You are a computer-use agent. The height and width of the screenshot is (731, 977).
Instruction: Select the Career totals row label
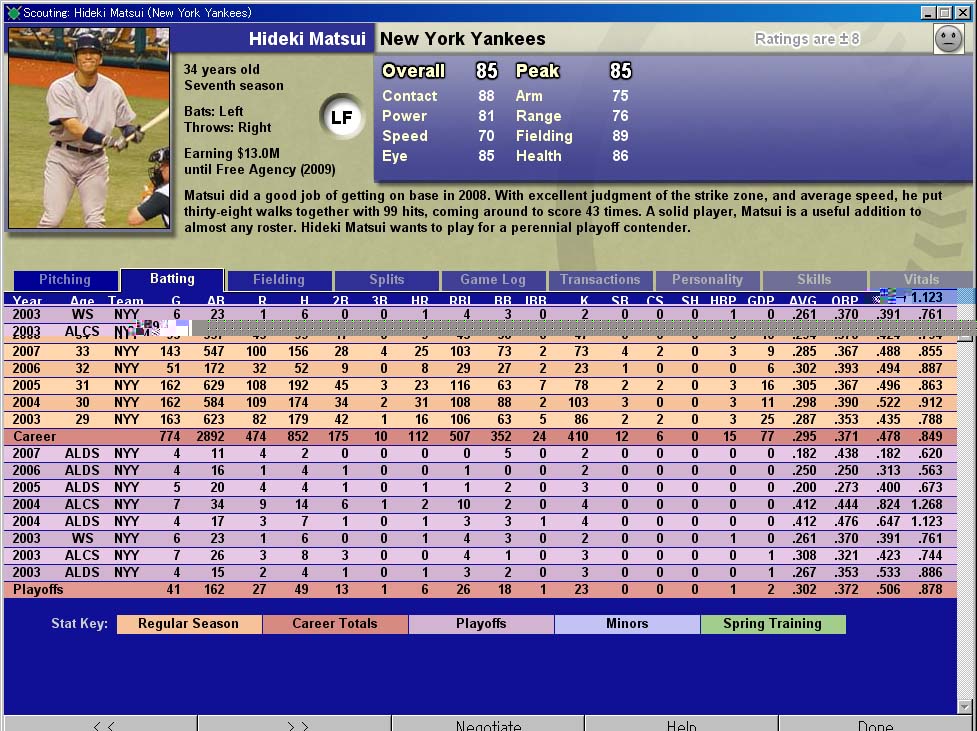[35, 436]
